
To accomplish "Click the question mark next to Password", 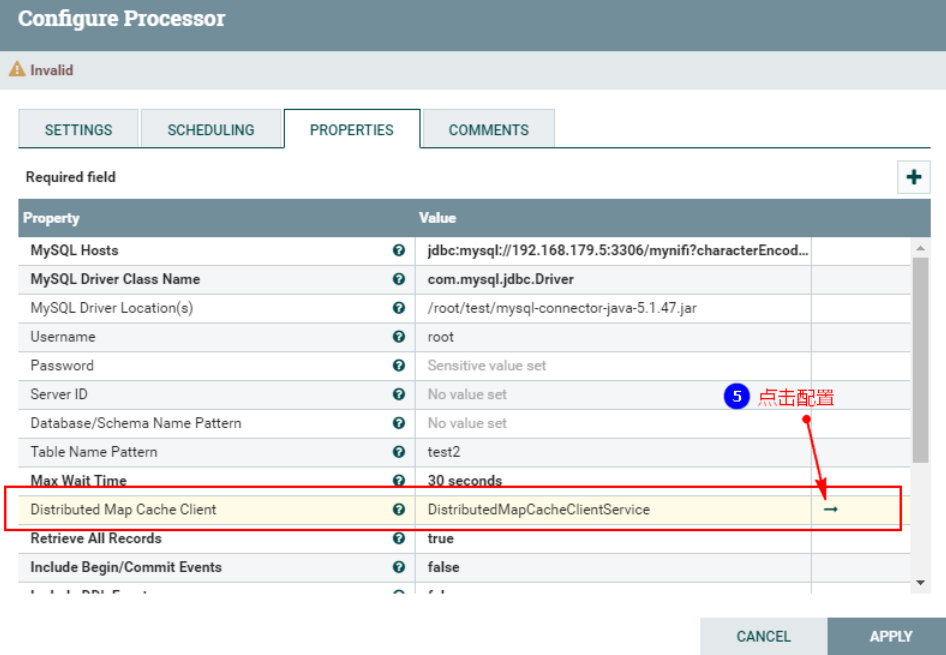I will (398, 365).
